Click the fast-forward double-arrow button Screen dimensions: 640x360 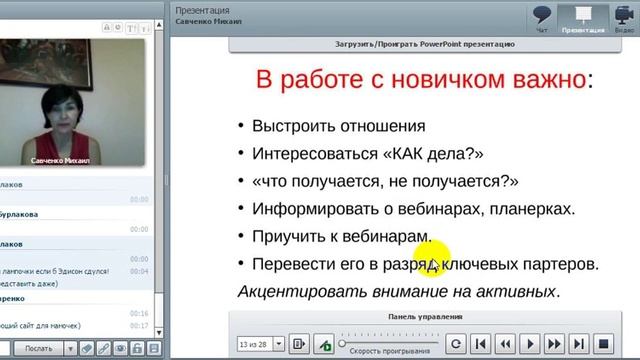554,344
